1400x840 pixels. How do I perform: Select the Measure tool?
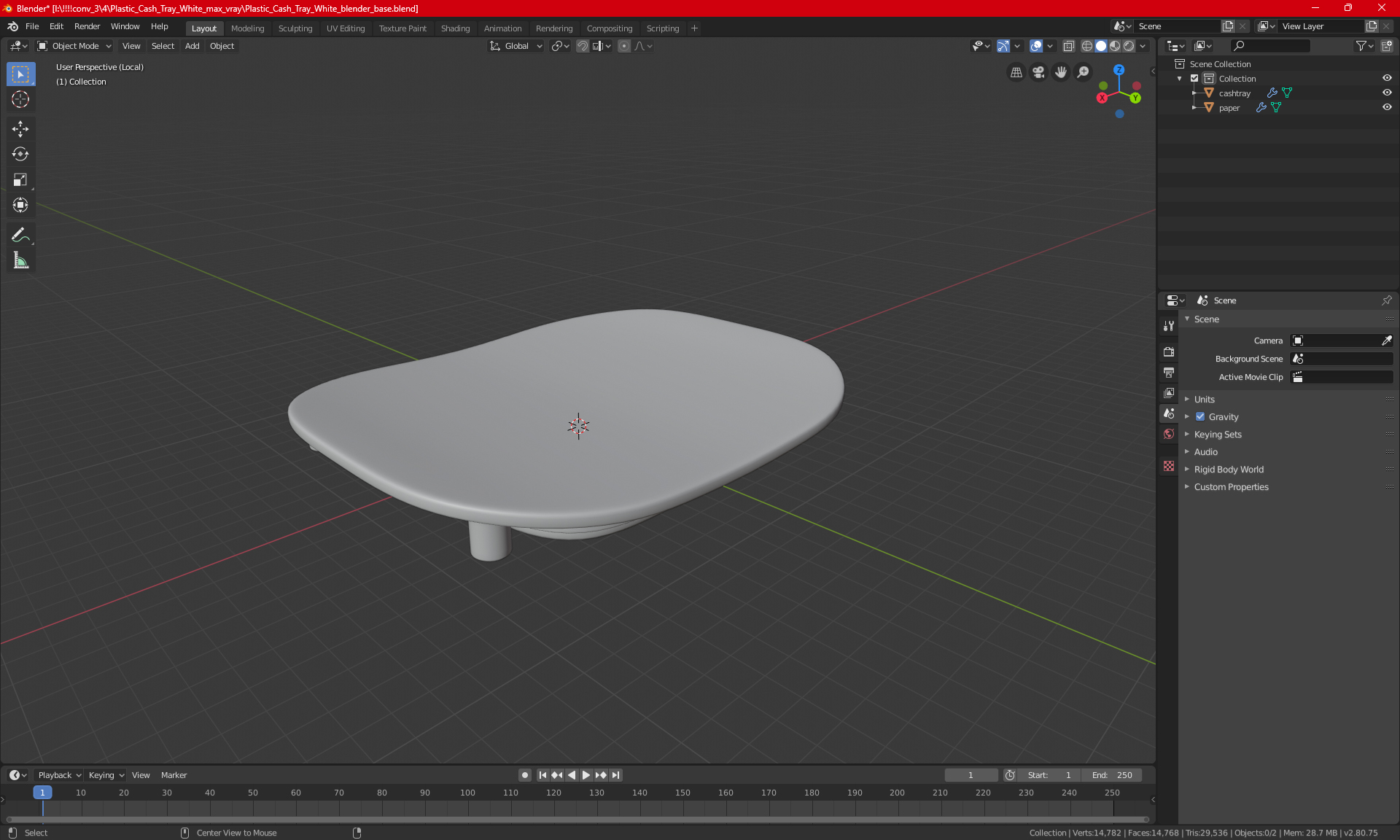(20, 260)
